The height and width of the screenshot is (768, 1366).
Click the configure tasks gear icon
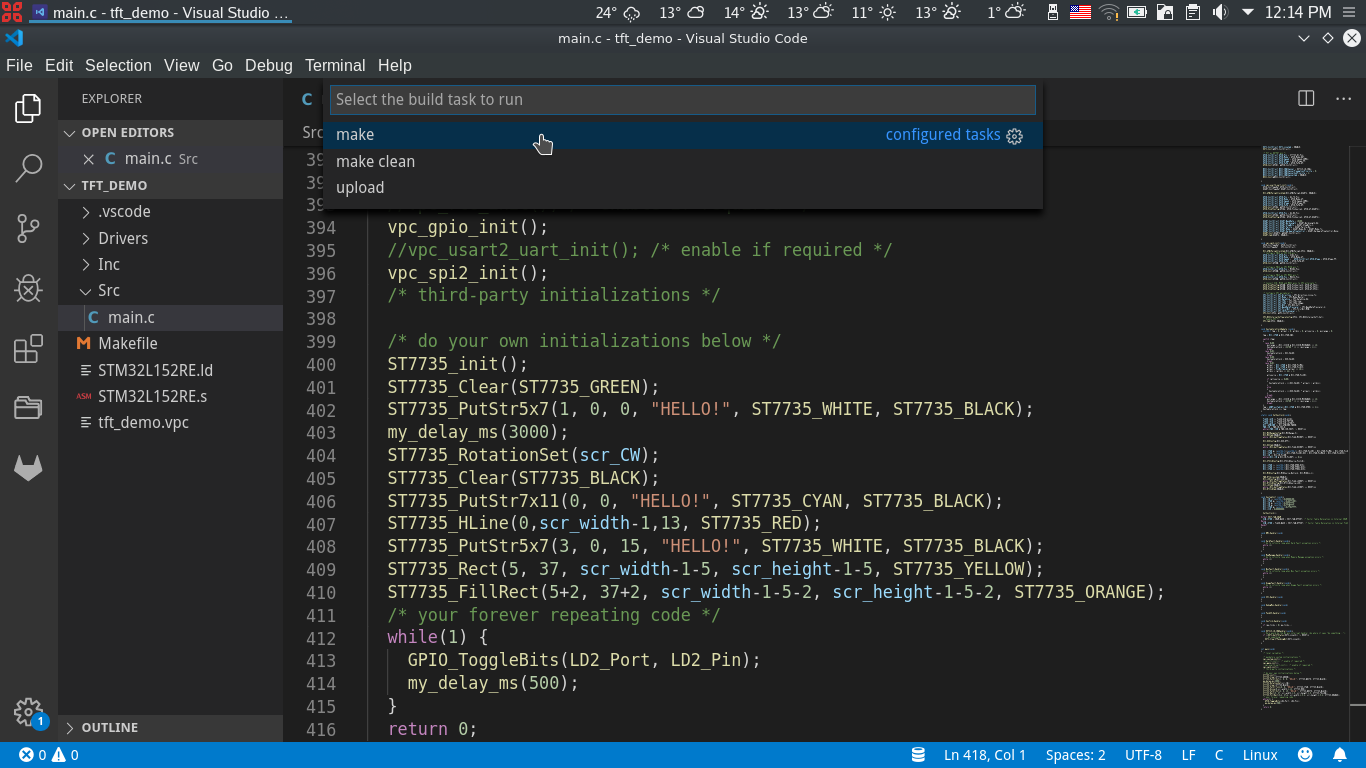tap(1015, 136)
